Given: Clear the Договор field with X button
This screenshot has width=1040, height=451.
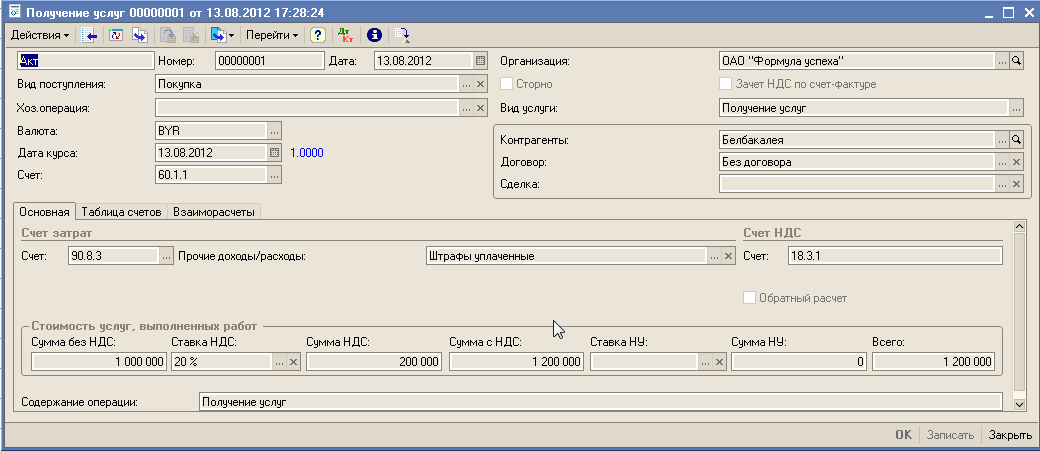Looking at the screenshot, I should (x=1015, y=162).
